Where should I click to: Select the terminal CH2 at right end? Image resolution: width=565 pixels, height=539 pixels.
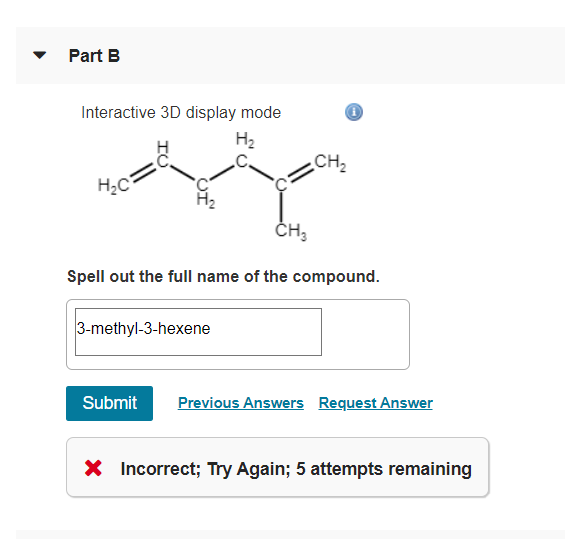(330, 162)
